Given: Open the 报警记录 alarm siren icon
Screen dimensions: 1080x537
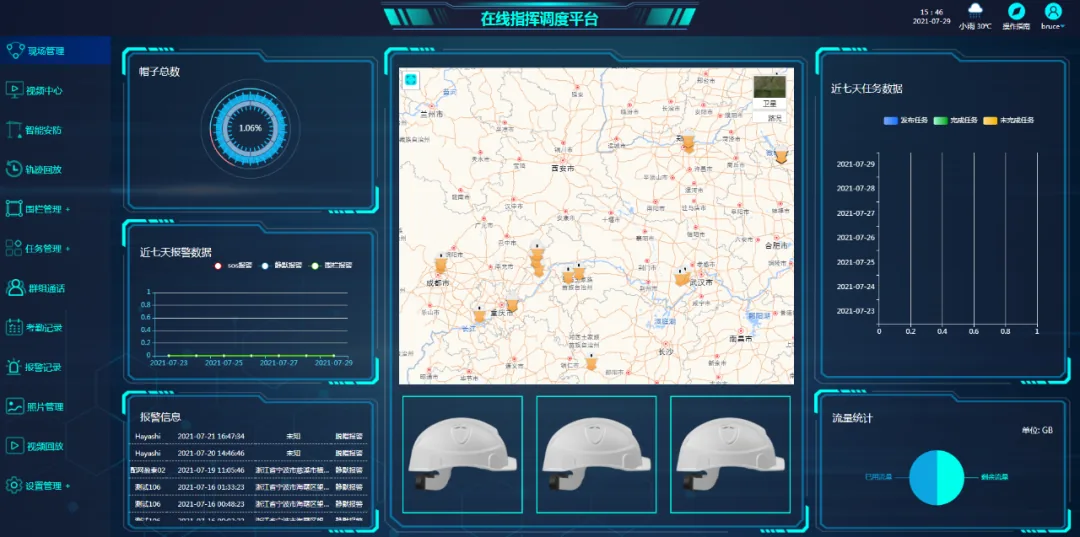Looking at the screenshot, I should [x=14, y=367].
